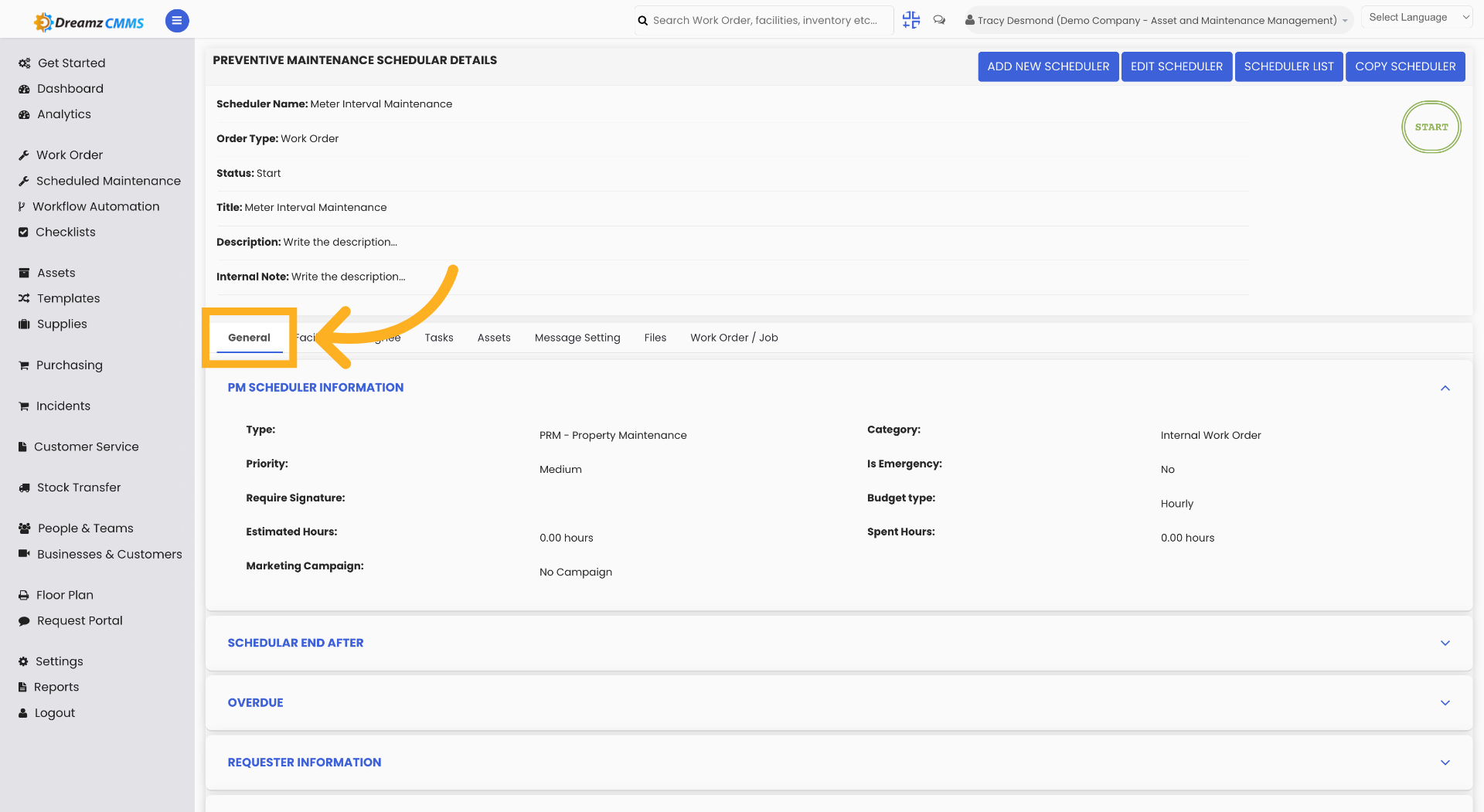Click the Templates shuffle icon

24,298
